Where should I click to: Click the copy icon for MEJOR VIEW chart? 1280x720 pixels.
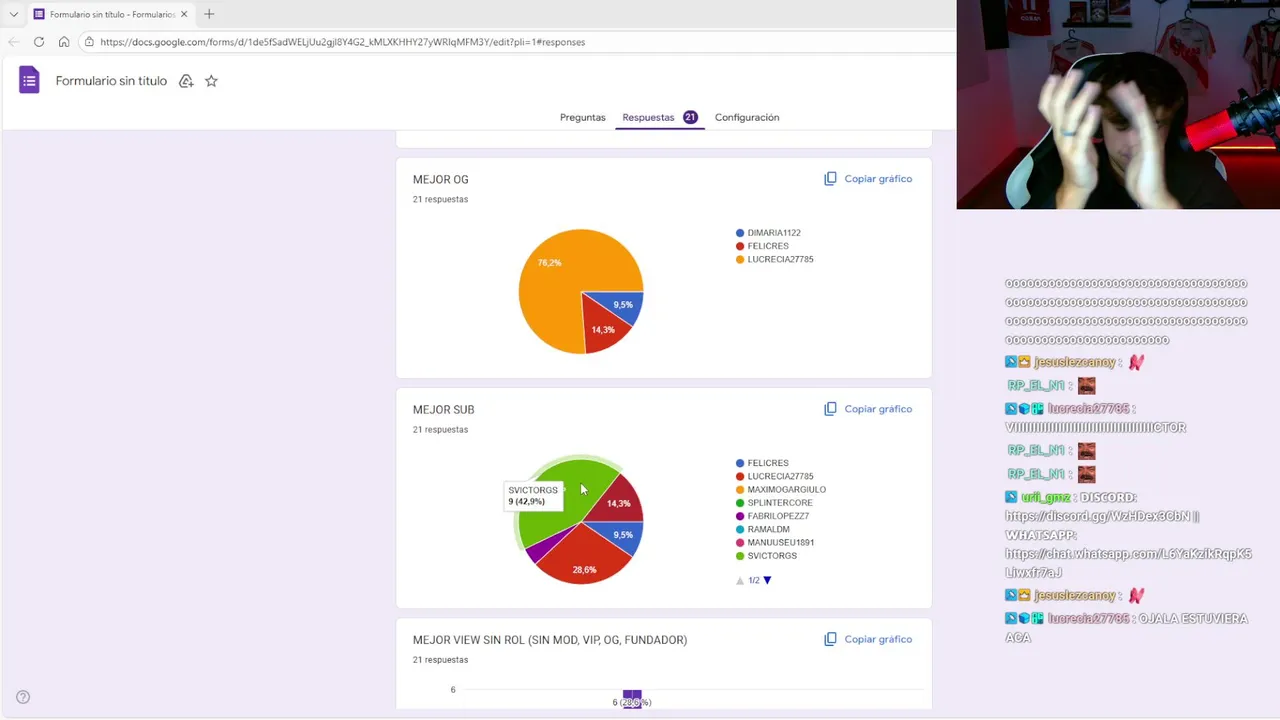[830, 639]
